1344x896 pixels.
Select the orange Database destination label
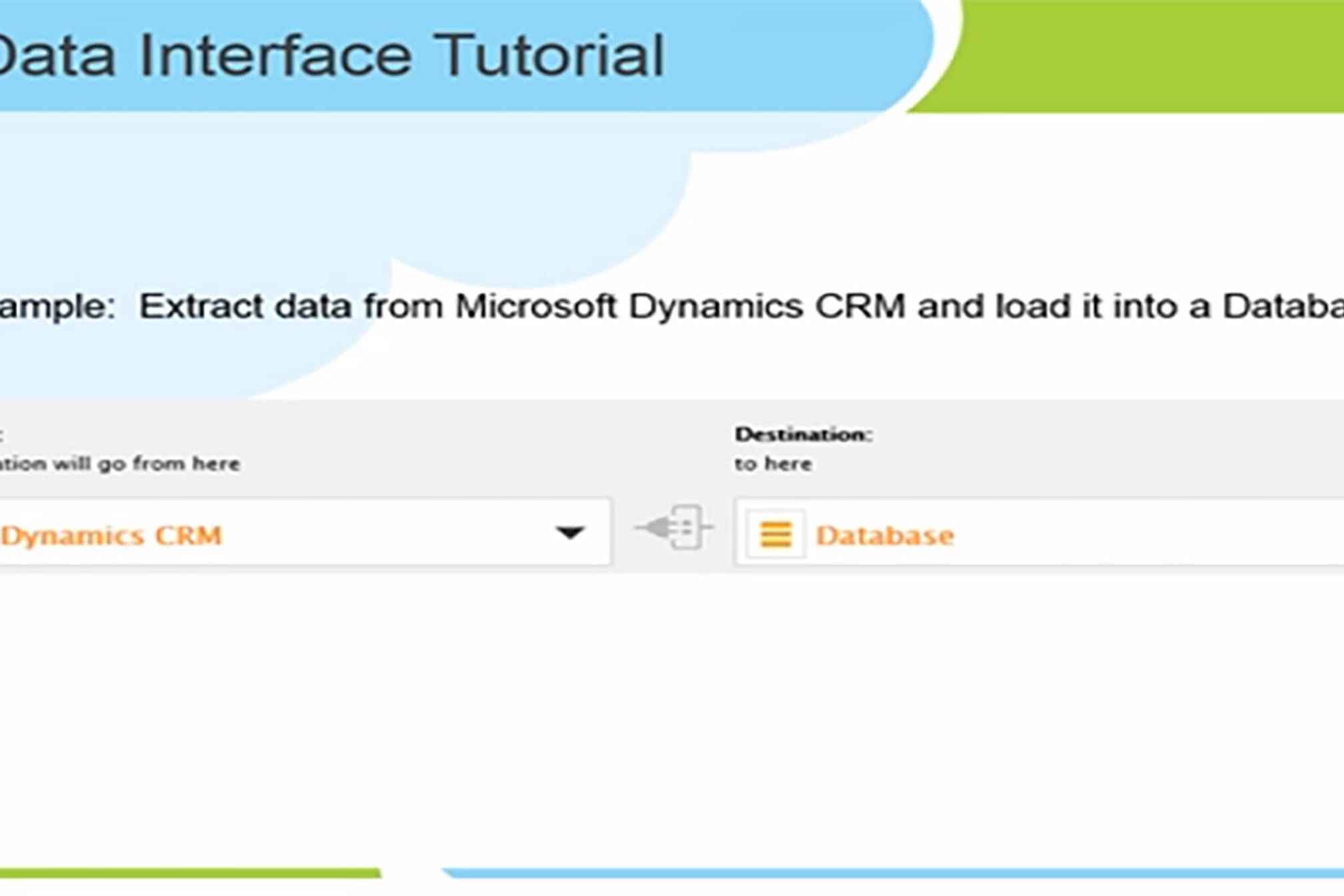[x=885, y=535]
